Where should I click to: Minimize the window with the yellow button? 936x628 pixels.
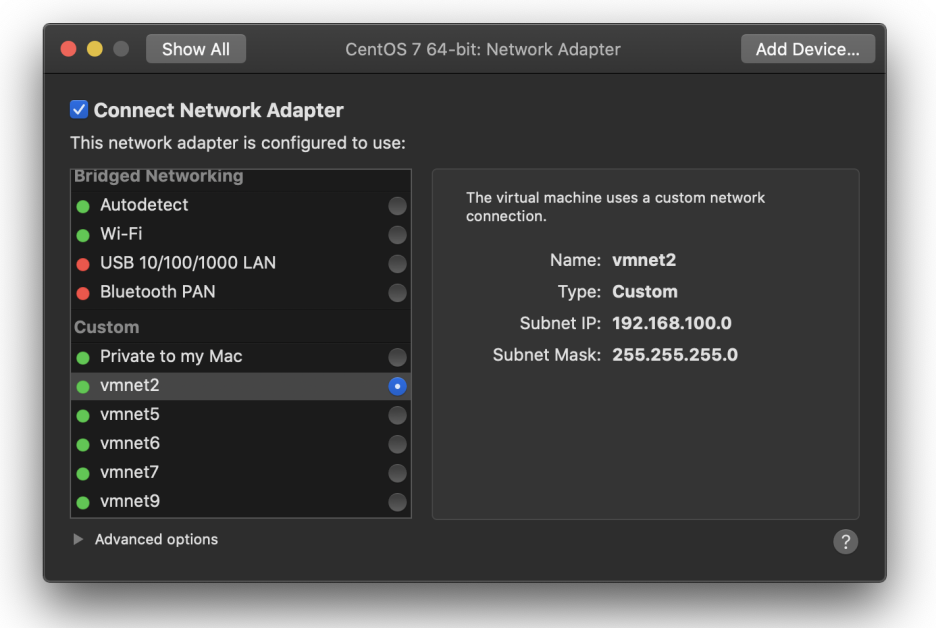tap(95, 49)
